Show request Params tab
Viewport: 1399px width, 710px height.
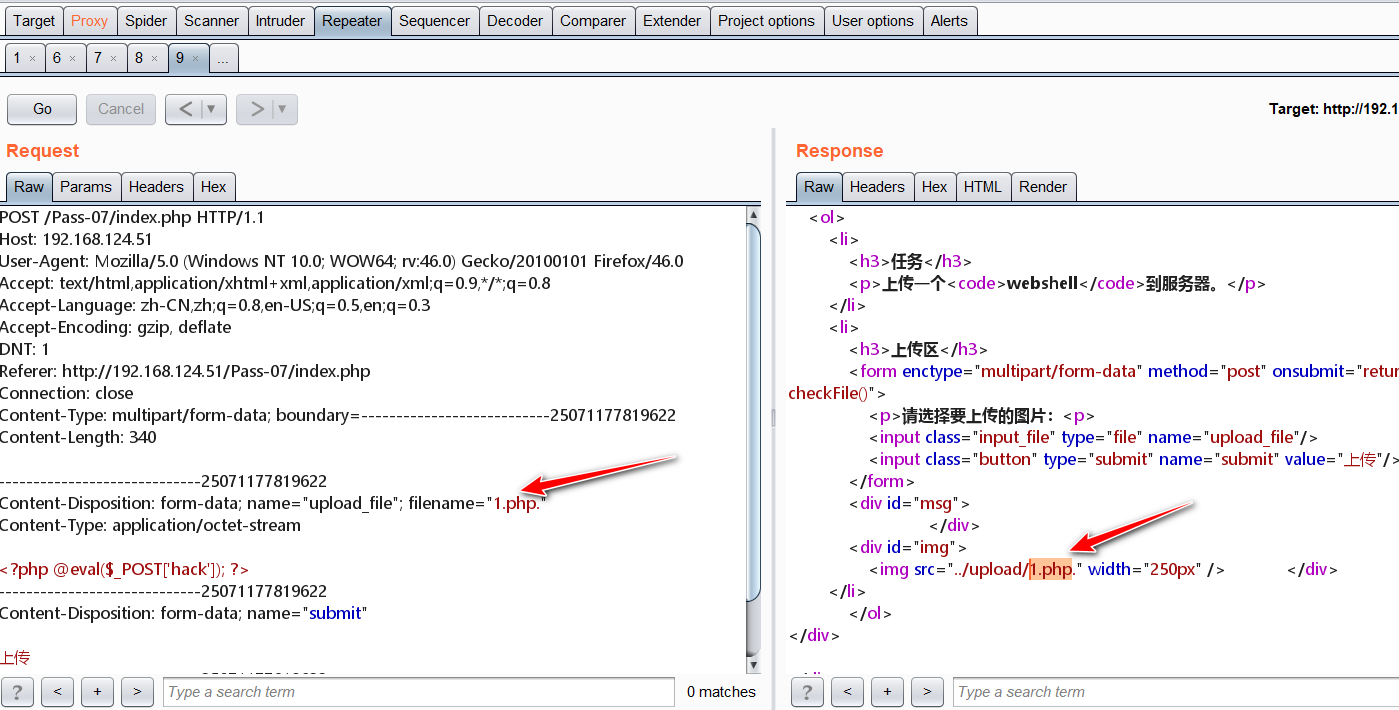pyautogui.click(x=86, y=186)
